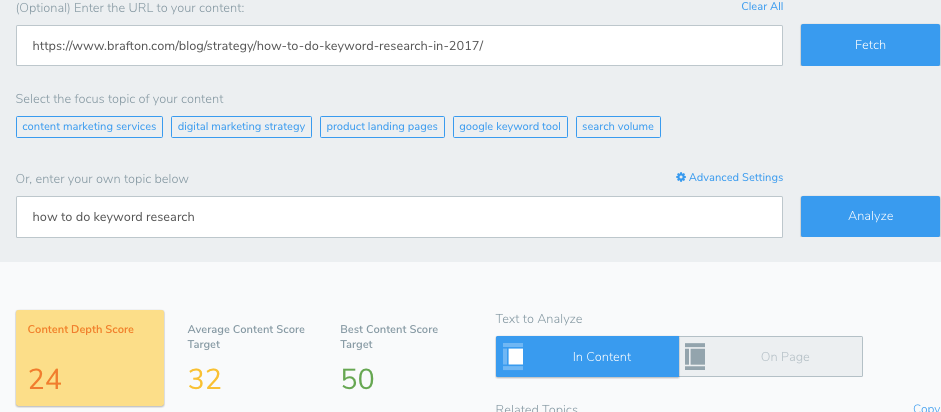The height and width of the screenshot is (412, 941).
Task: Choose the 'search volume' topic tag
Action: click(618, 127)
